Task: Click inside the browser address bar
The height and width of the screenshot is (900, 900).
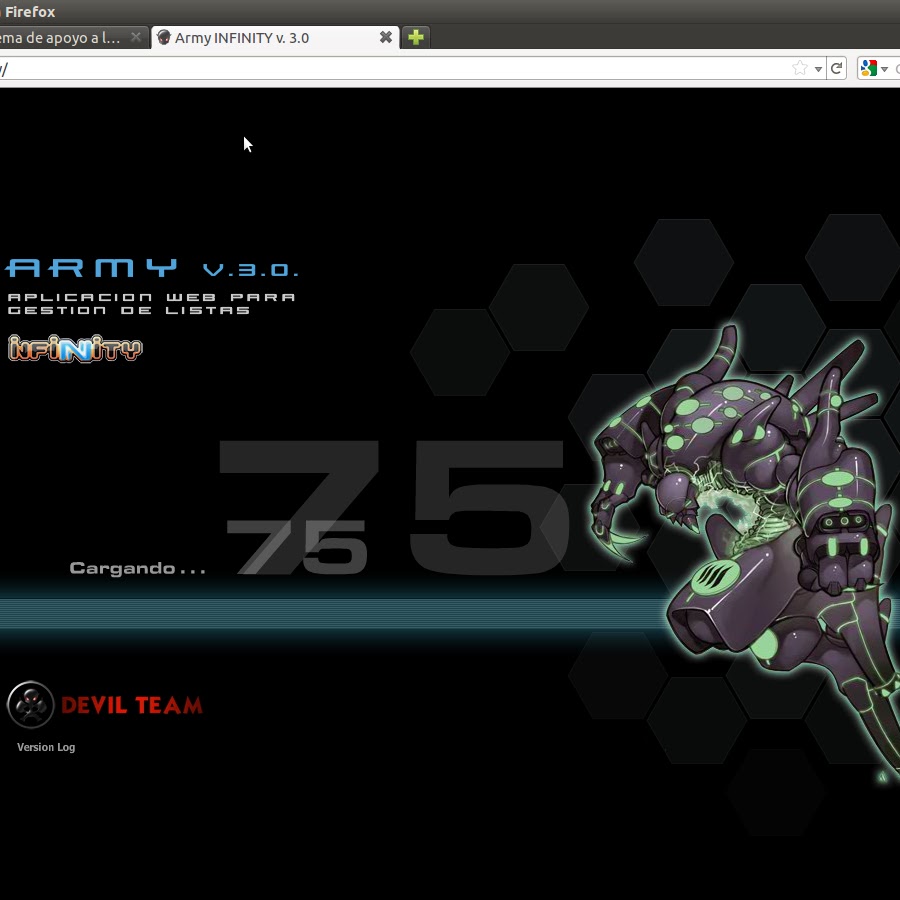Action: [x=400, y=69]
